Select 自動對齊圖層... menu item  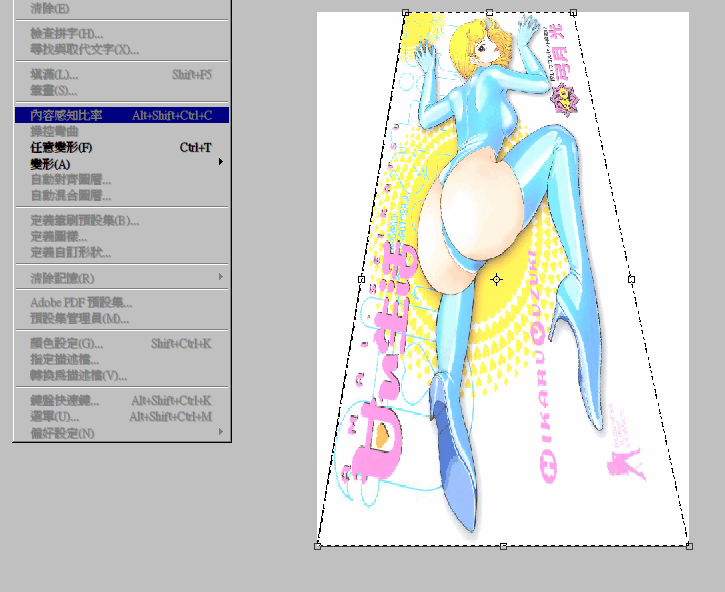pyautogui.click(x=122, y=179)
